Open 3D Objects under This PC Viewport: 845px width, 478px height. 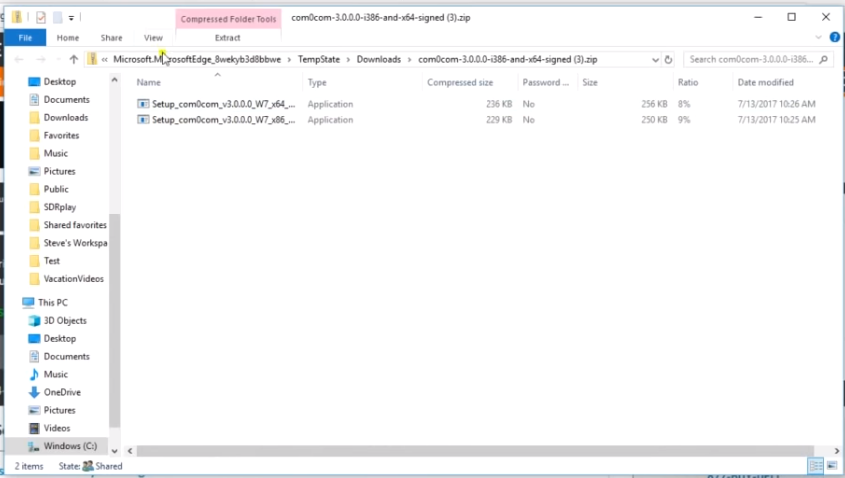point(65,321)
